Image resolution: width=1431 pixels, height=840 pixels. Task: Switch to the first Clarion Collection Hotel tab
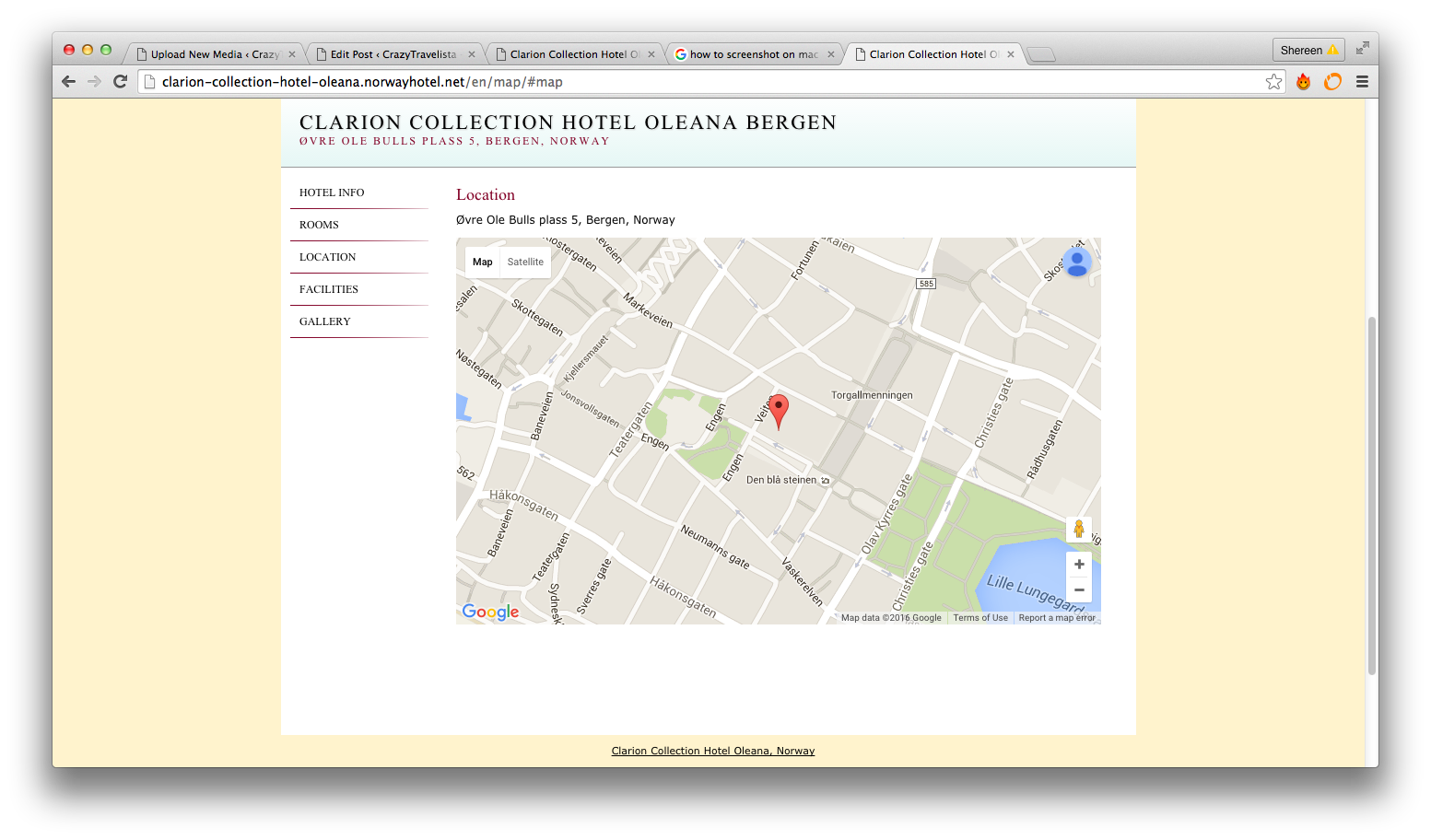[x=574, y=54]
